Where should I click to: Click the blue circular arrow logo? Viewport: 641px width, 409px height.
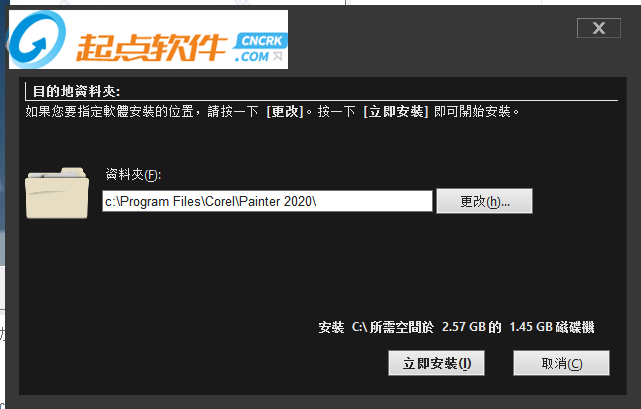tap(37, 40)
